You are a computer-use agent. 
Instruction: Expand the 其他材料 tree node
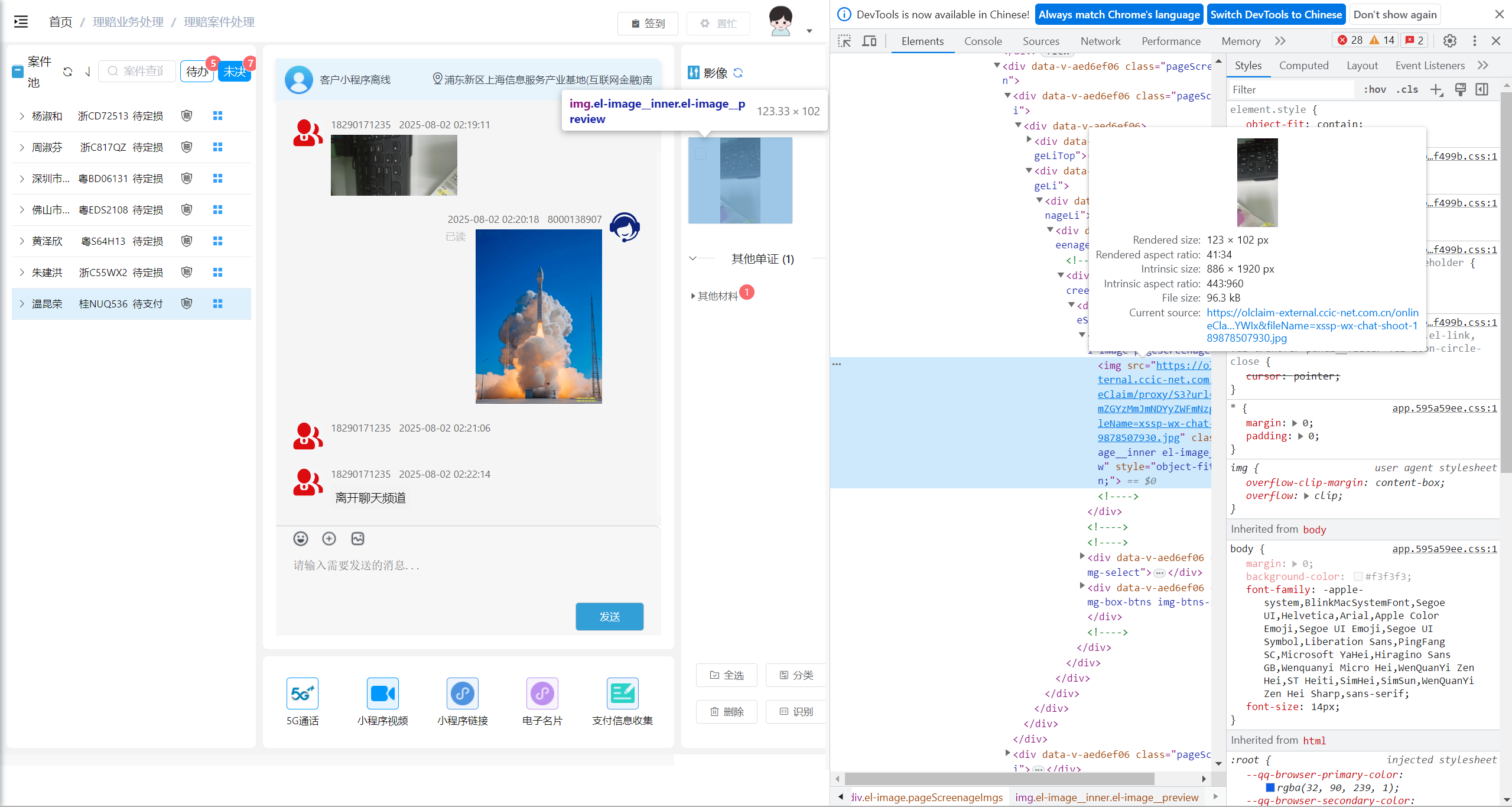[x=692, y=296]
